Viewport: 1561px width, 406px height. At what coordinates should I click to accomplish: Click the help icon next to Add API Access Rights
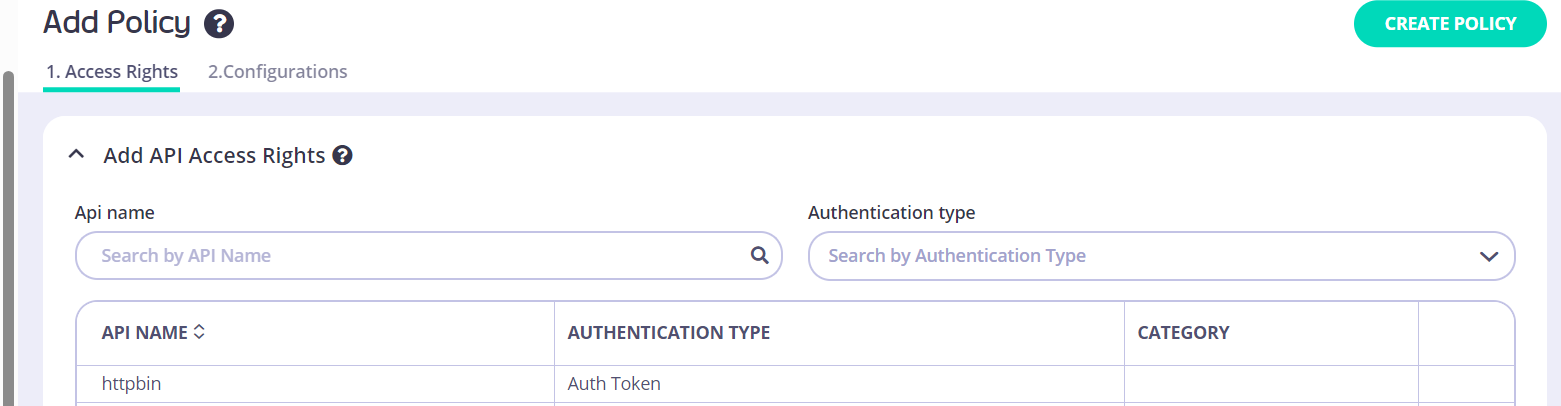point(343,156)
